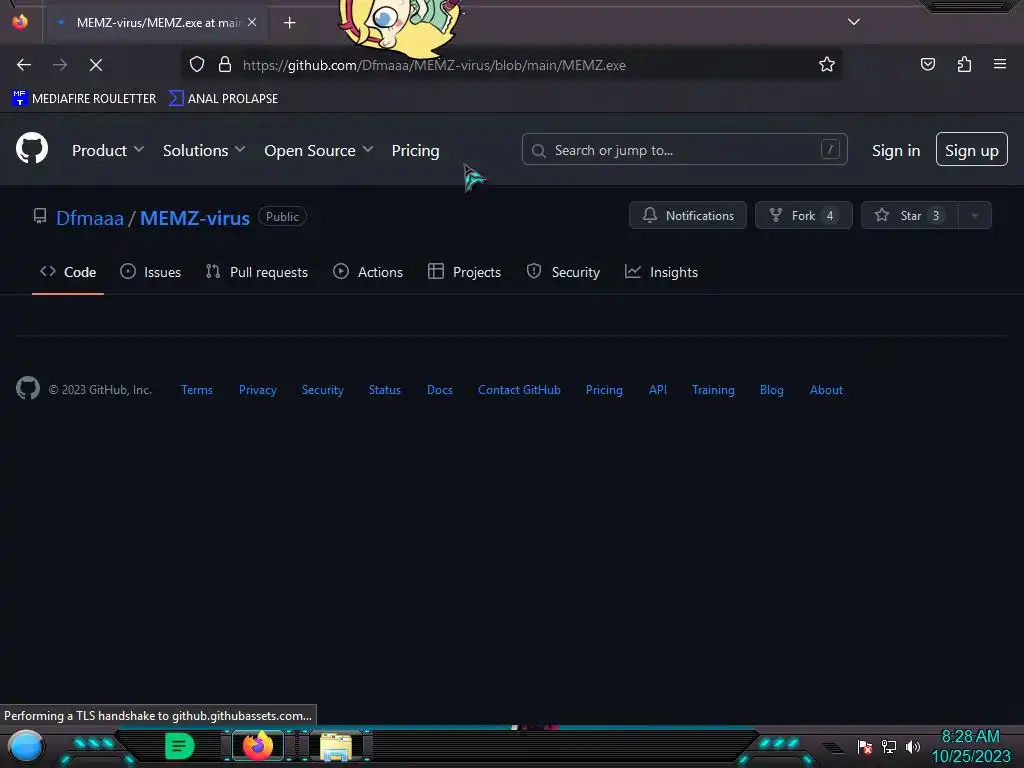Bookmark this page with the star icon

click(x=827, y=64)
